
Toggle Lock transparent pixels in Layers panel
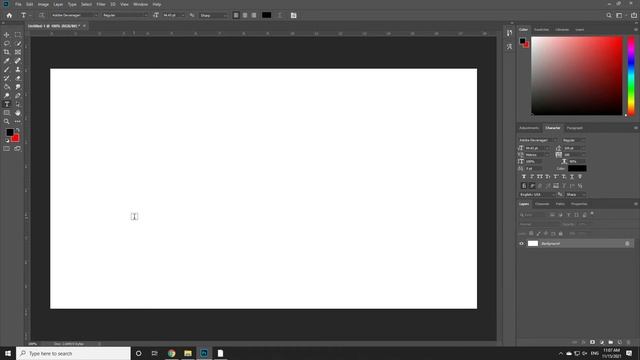(x=531, y=233)
